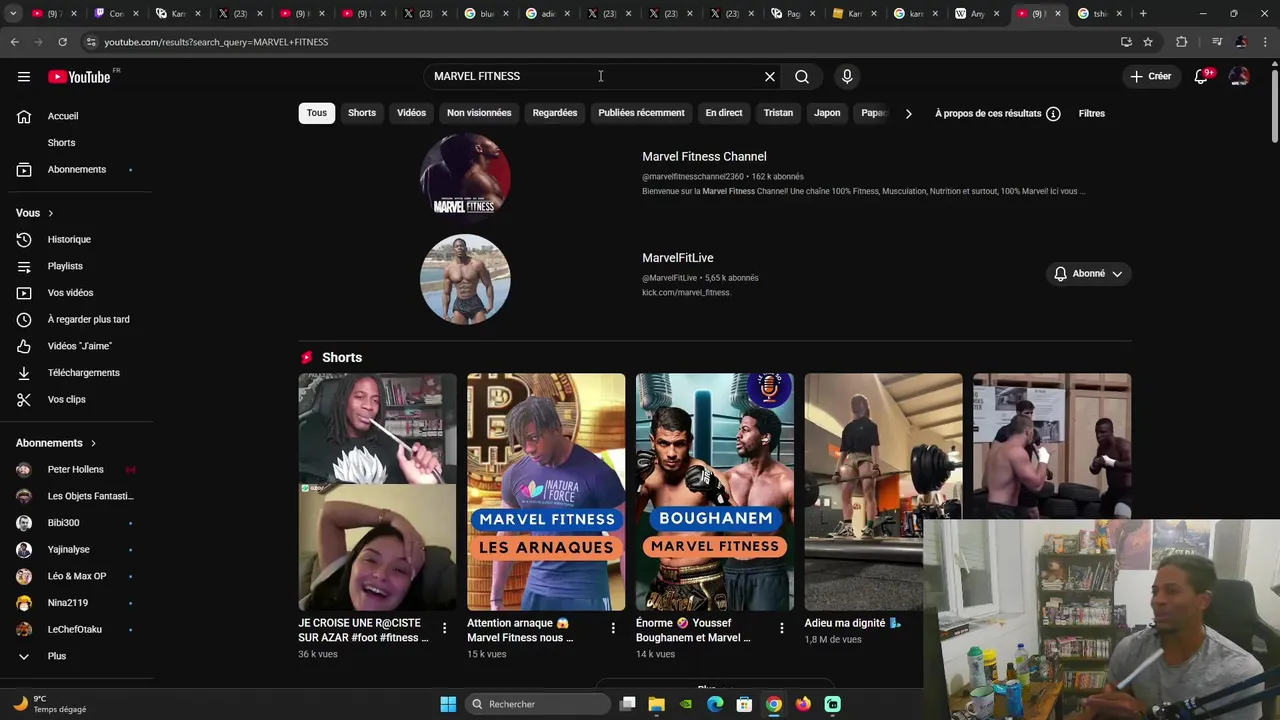This screenshot has width=1280, height=720.
Task: Select the Non visionnées chip
Action: tap(479, 113)
